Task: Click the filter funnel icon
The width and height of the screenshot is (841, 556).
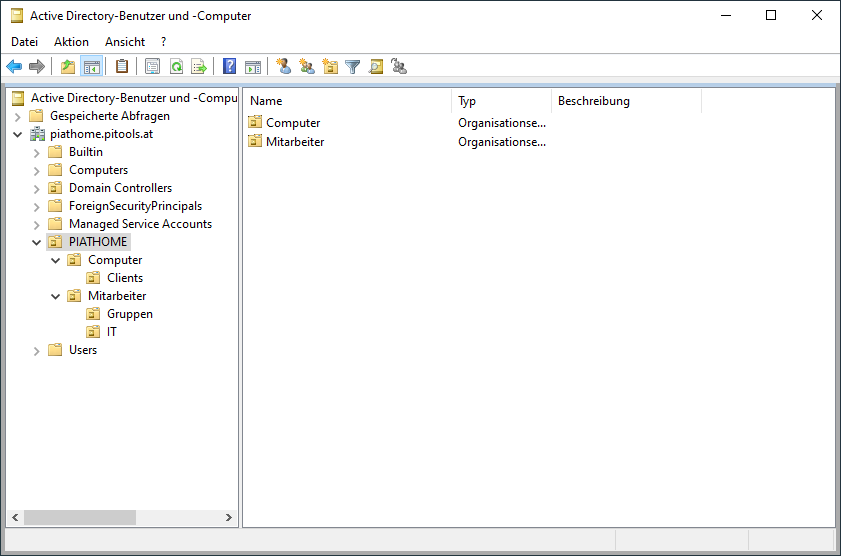Action: coord(353,67)
